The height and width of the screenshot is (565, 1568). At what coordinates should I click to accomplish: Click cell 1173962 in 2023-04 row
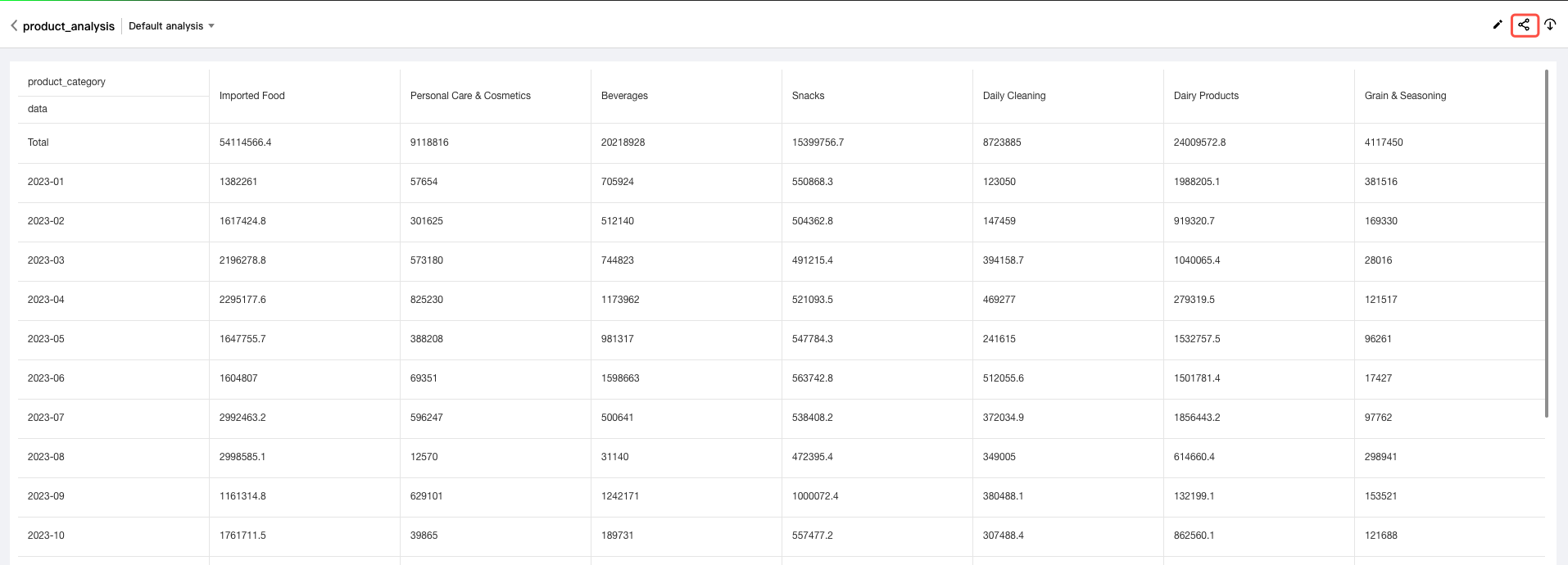[620, 300]
